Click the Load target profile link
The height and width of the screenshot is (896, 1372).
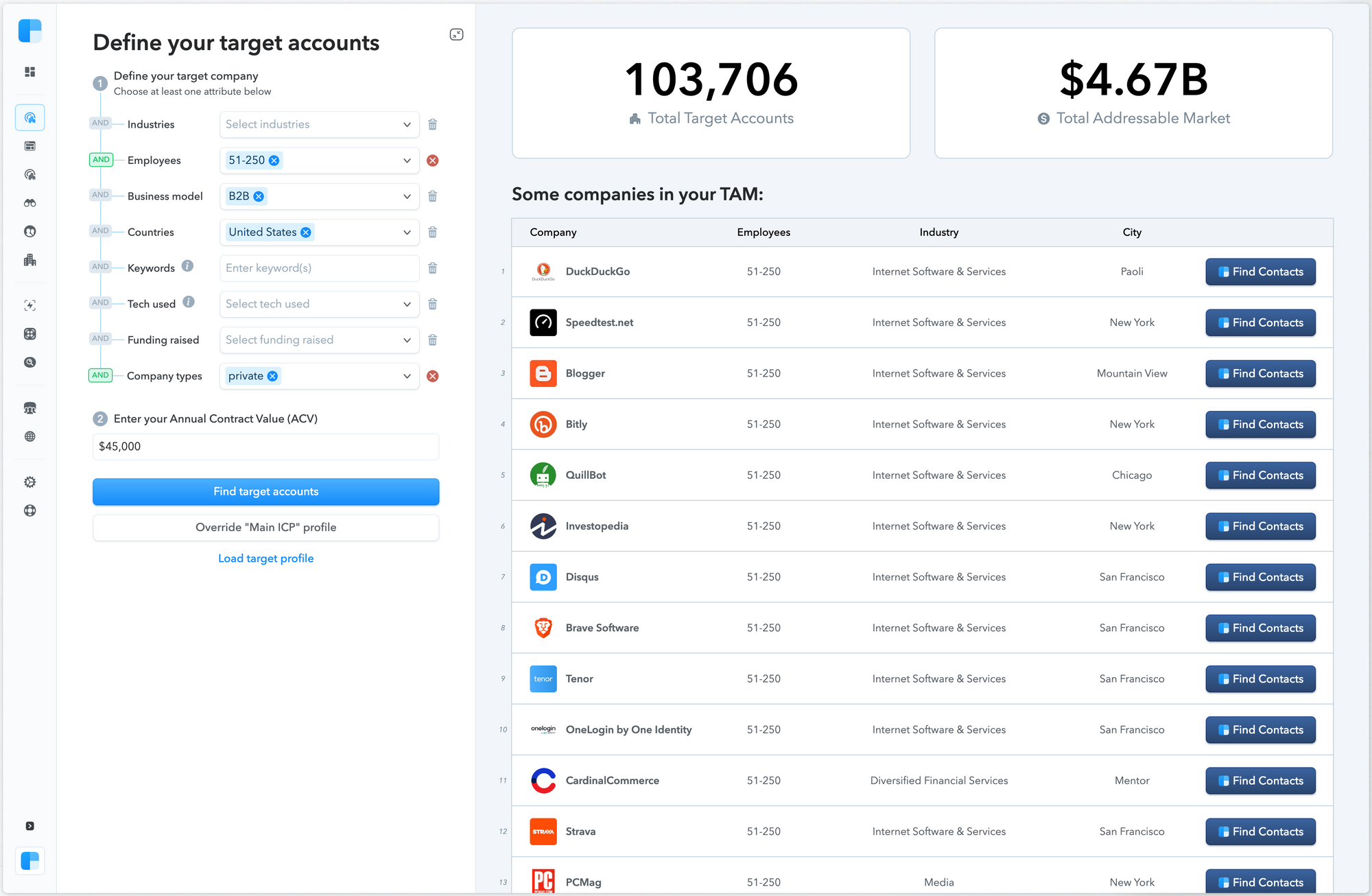coord(265,558)
